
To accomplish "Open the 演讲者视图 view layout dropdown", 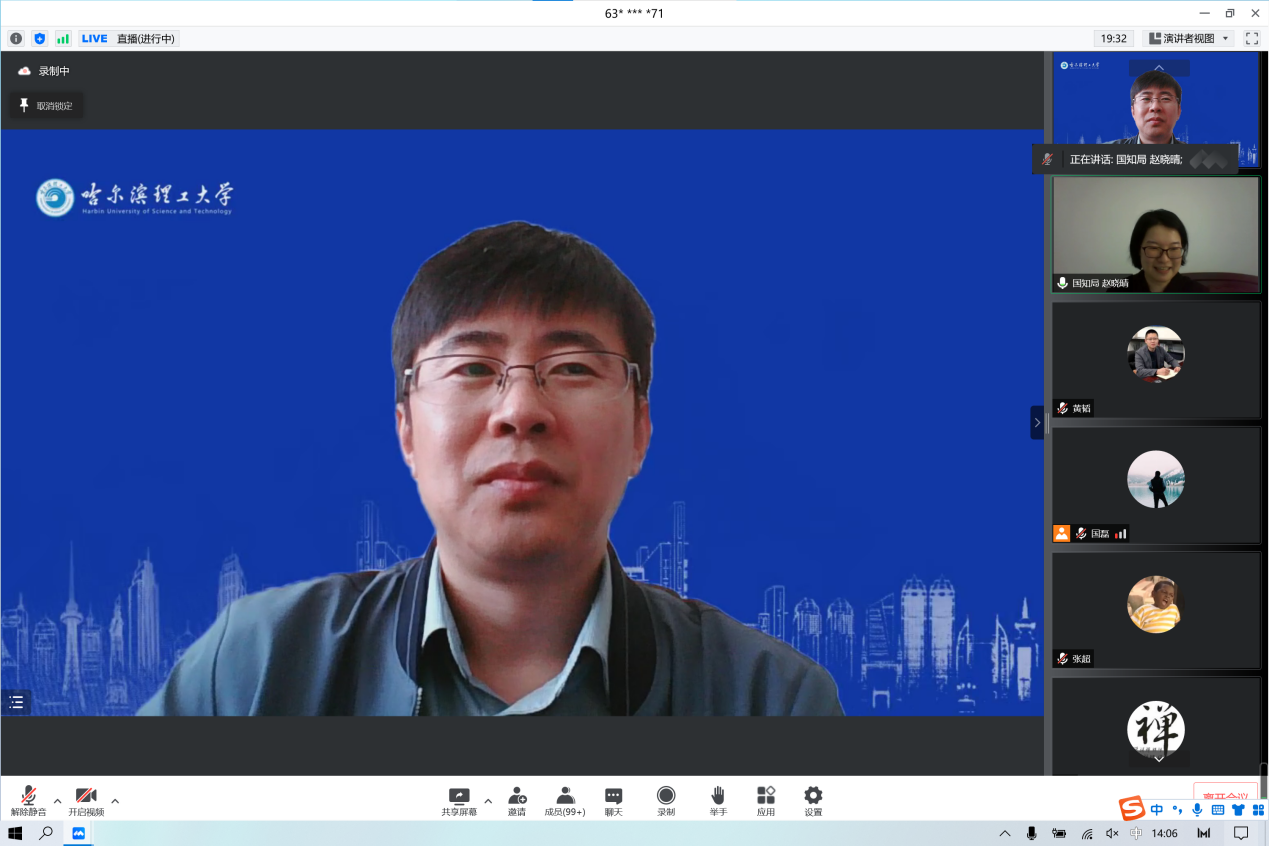I will click(x=1188, y=39).
